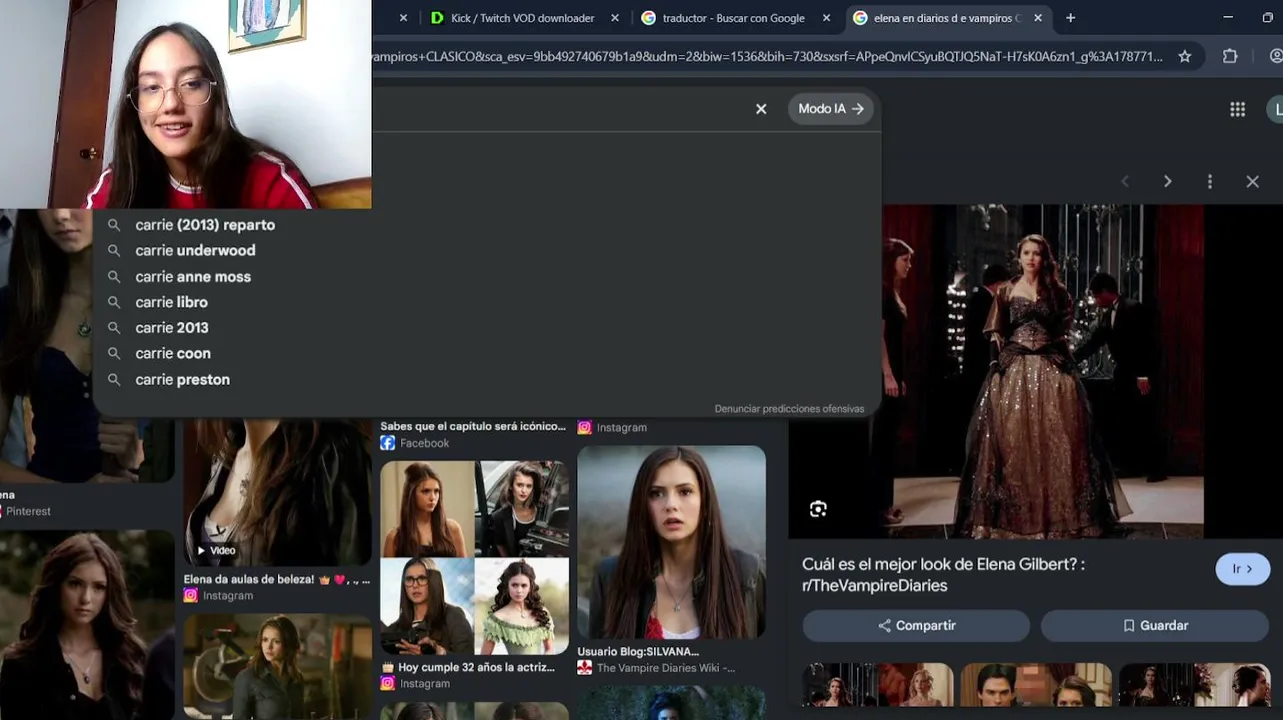This screenshot has height=720, width=1283.
Task: Go to the previous image in preview panel
Action: pyautogui.click(x=1125, y=181)
